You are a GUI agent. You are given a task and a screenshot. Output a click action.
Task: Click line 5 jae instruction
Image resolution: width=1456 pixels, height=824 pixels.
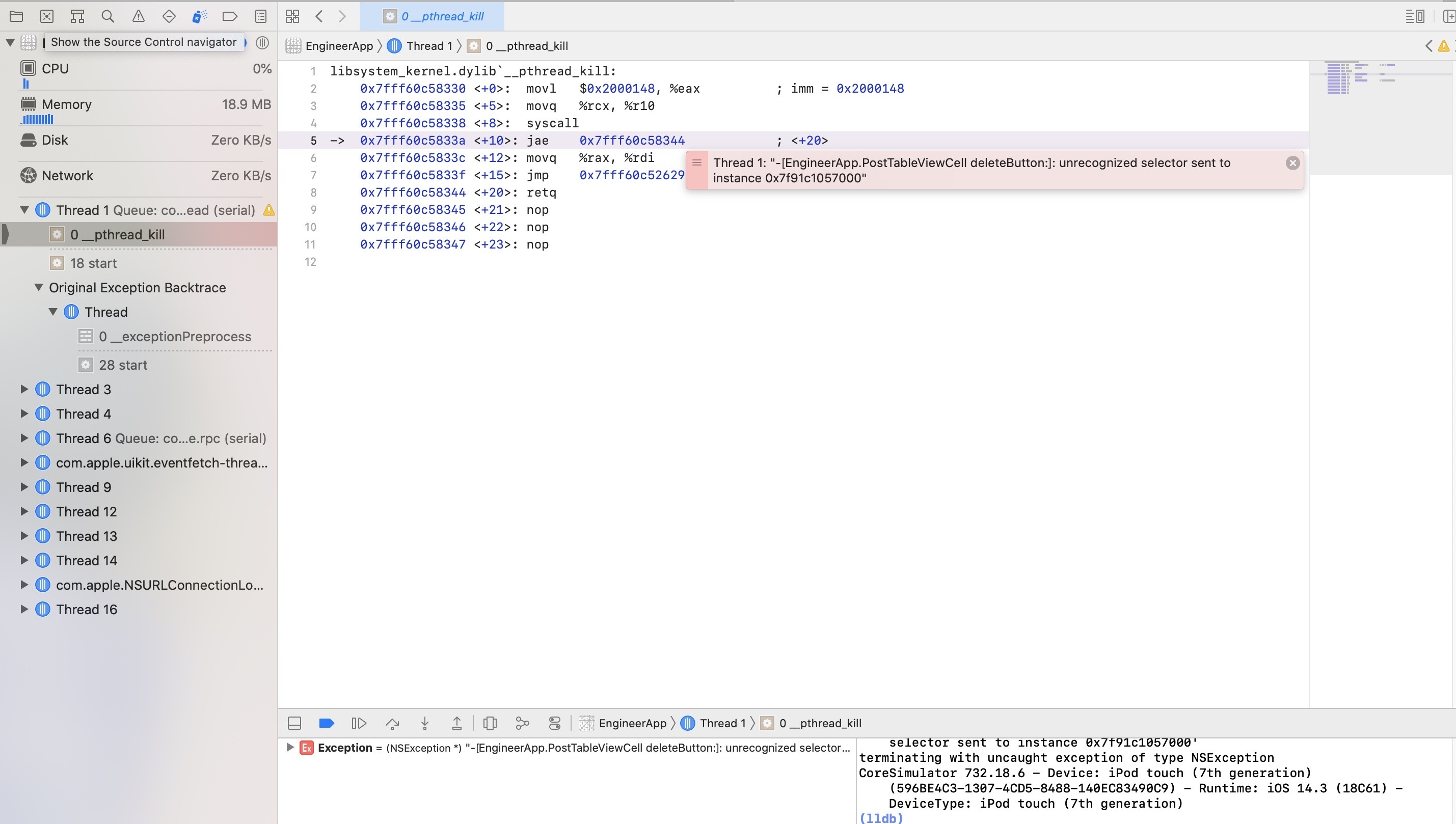tap(793, 141)
